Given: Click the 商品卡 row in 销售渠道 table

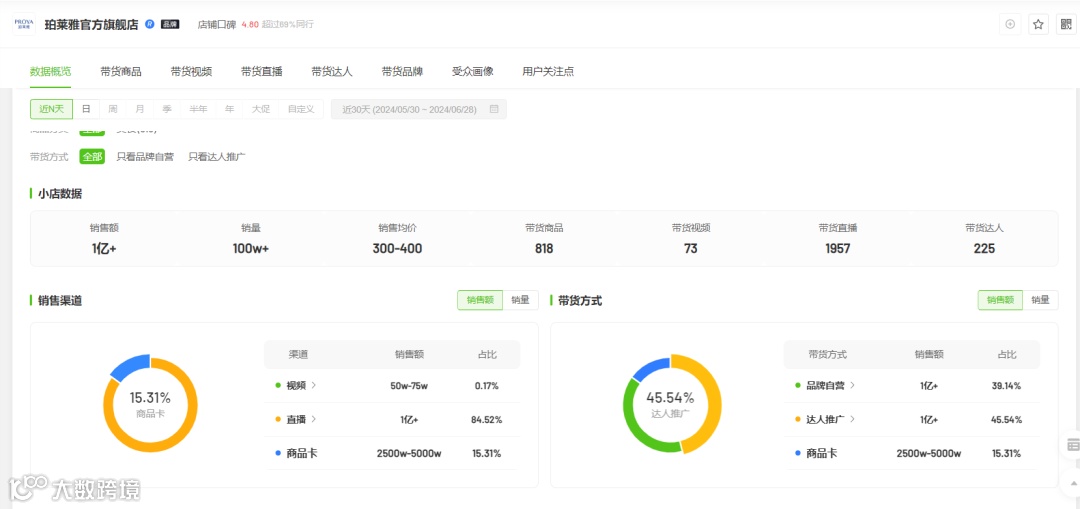Looking at the screenshot, I should pos(392,453).
